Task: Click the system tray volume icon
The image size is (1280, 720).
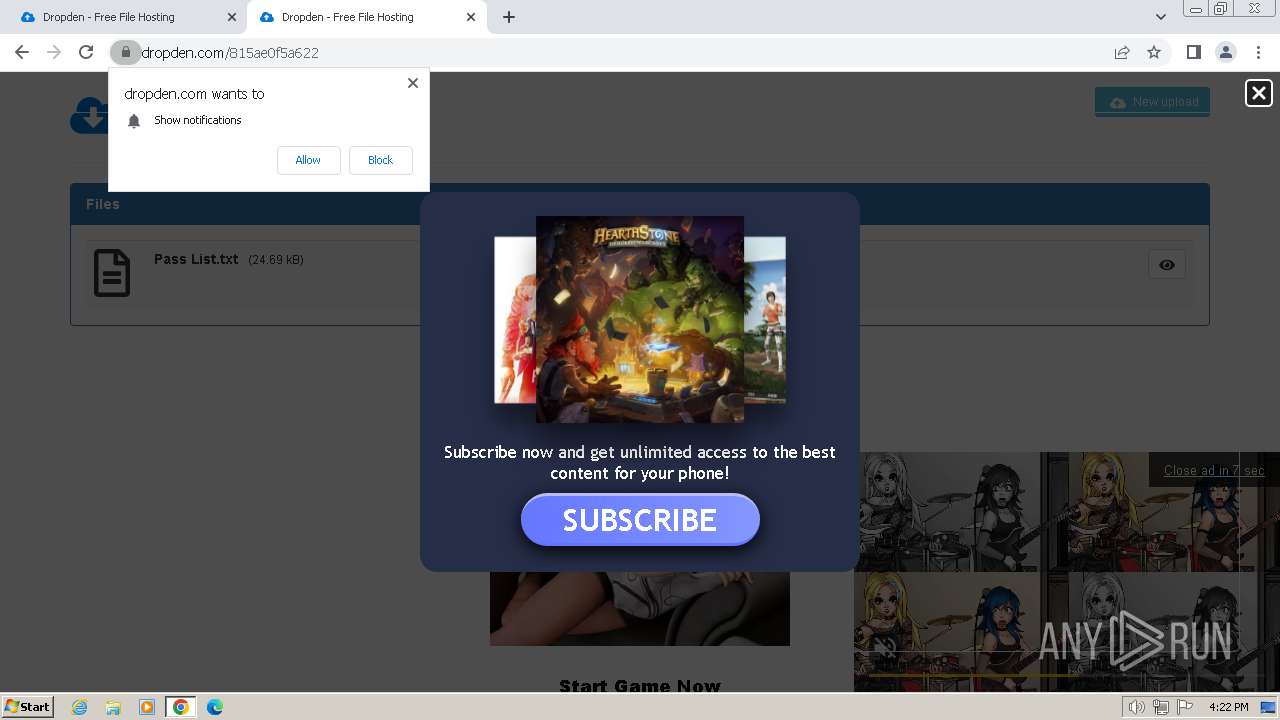Action: 1137,707
